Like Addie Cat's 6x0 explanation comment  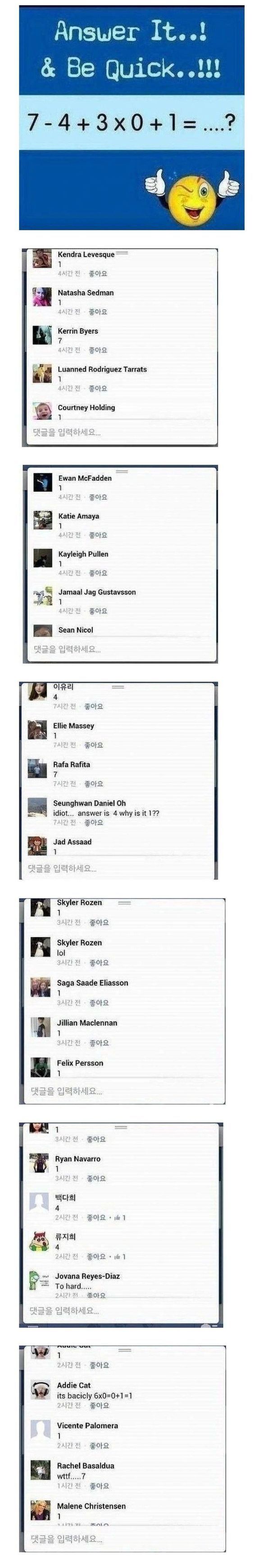tap(99, 1406)
